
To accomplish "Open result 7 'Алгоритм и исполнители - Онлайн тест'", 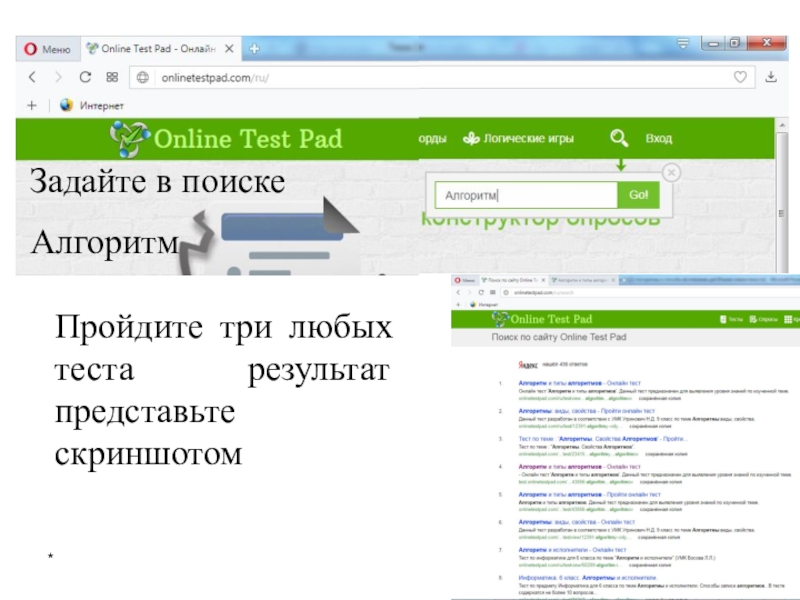I will [572, 550].
